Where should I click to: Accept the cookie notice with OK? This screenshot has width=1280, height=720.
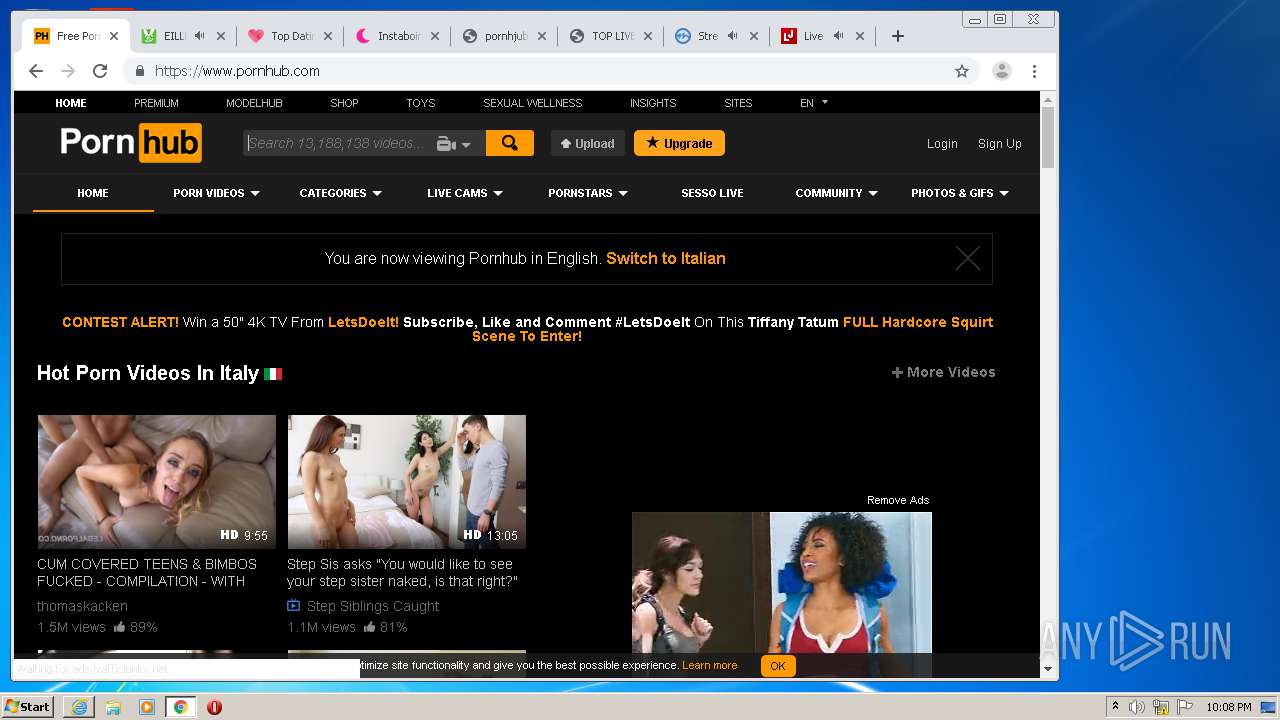[x=778, y=666]
